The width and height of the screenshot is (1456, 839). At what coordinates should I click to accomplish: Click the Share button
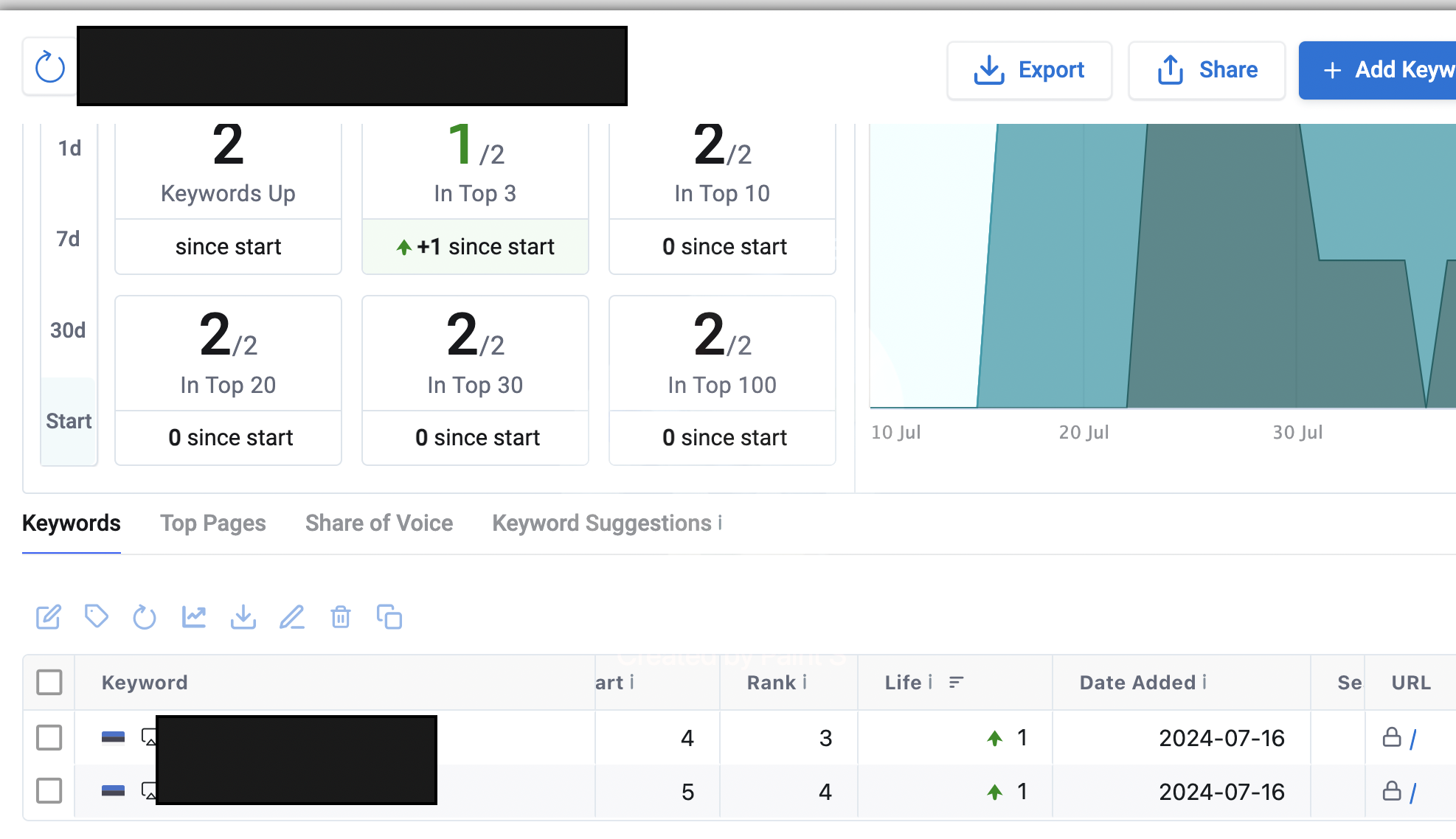(x=1207, y=70)
